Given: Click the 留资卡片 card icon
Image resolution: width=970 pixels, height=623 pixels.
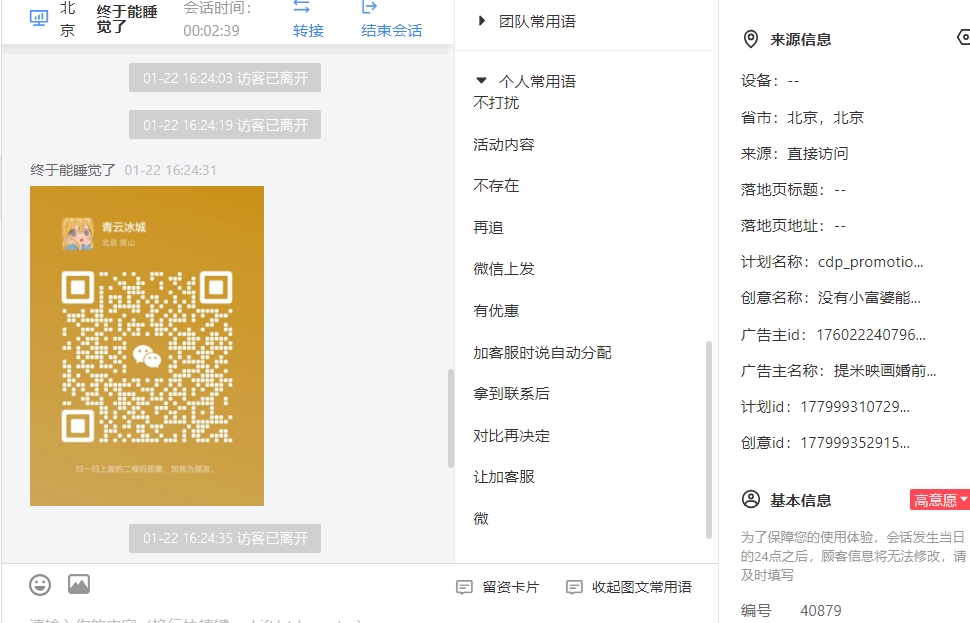Looking at the screenshot, I should [x=465, y=587].
